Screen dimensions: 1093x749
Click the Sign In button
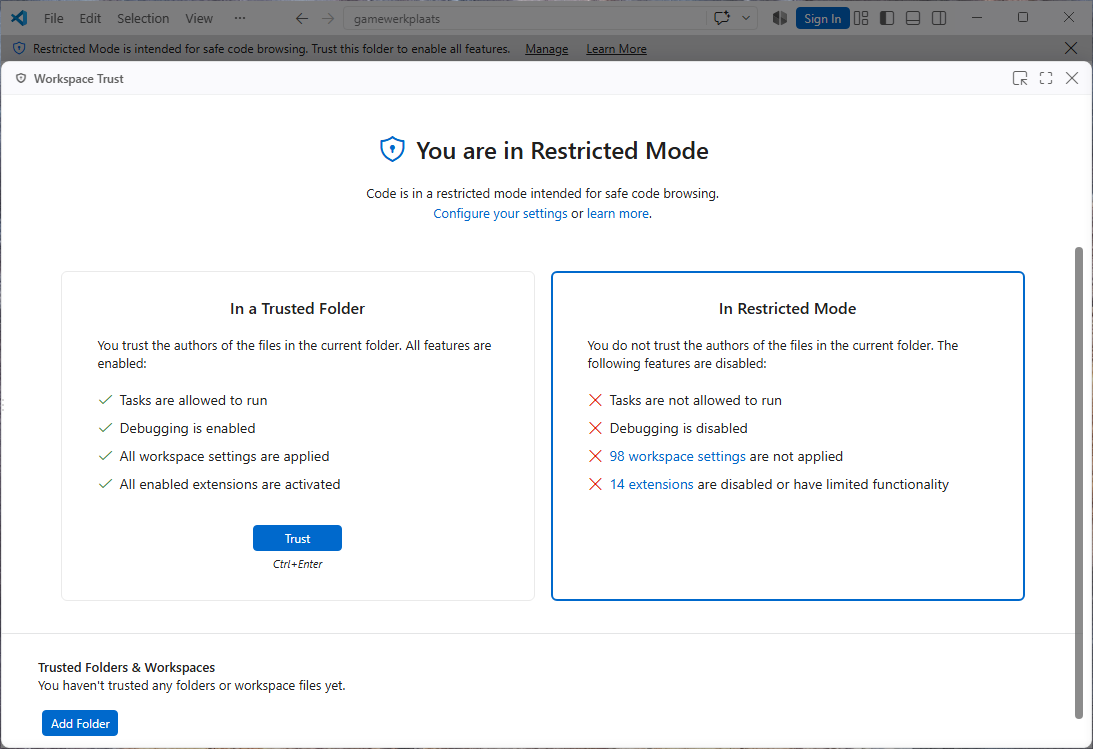(x=823, y=19)
